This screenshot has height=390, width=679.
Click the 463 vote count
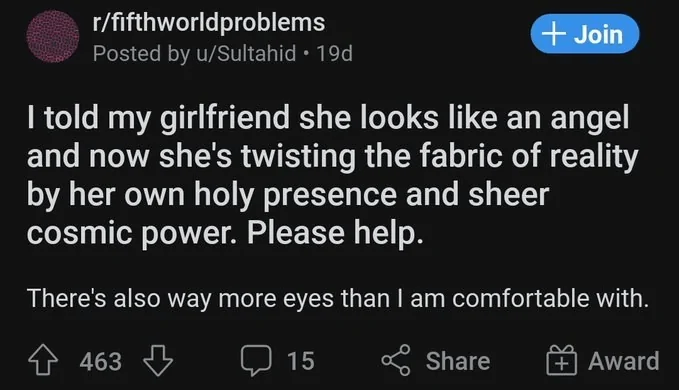pyautogui.click(x=100, y=361)
